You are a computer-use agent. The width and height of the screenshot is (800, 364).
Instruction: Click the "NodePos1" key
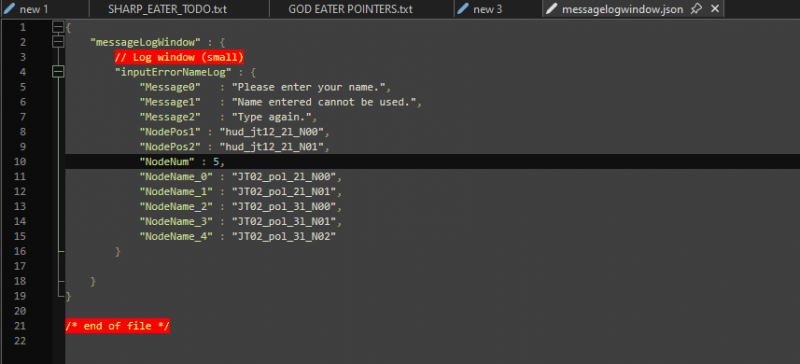(x=170, y=132)
